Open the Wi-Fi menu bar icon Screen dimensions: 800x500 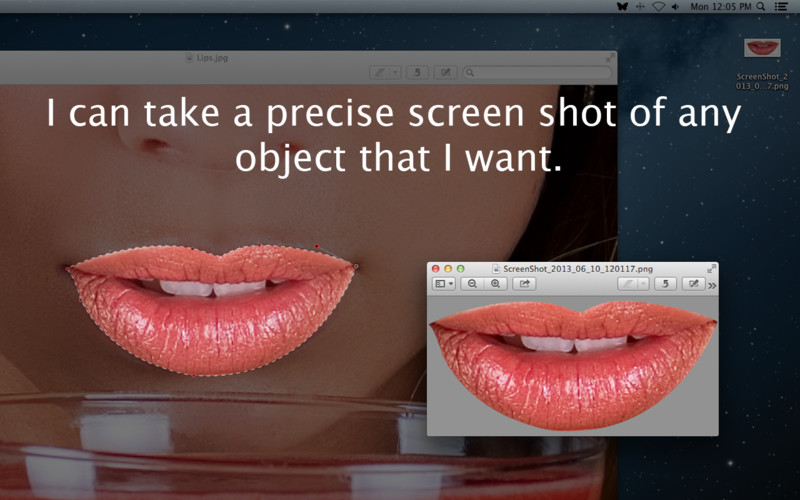pos(659,6)
